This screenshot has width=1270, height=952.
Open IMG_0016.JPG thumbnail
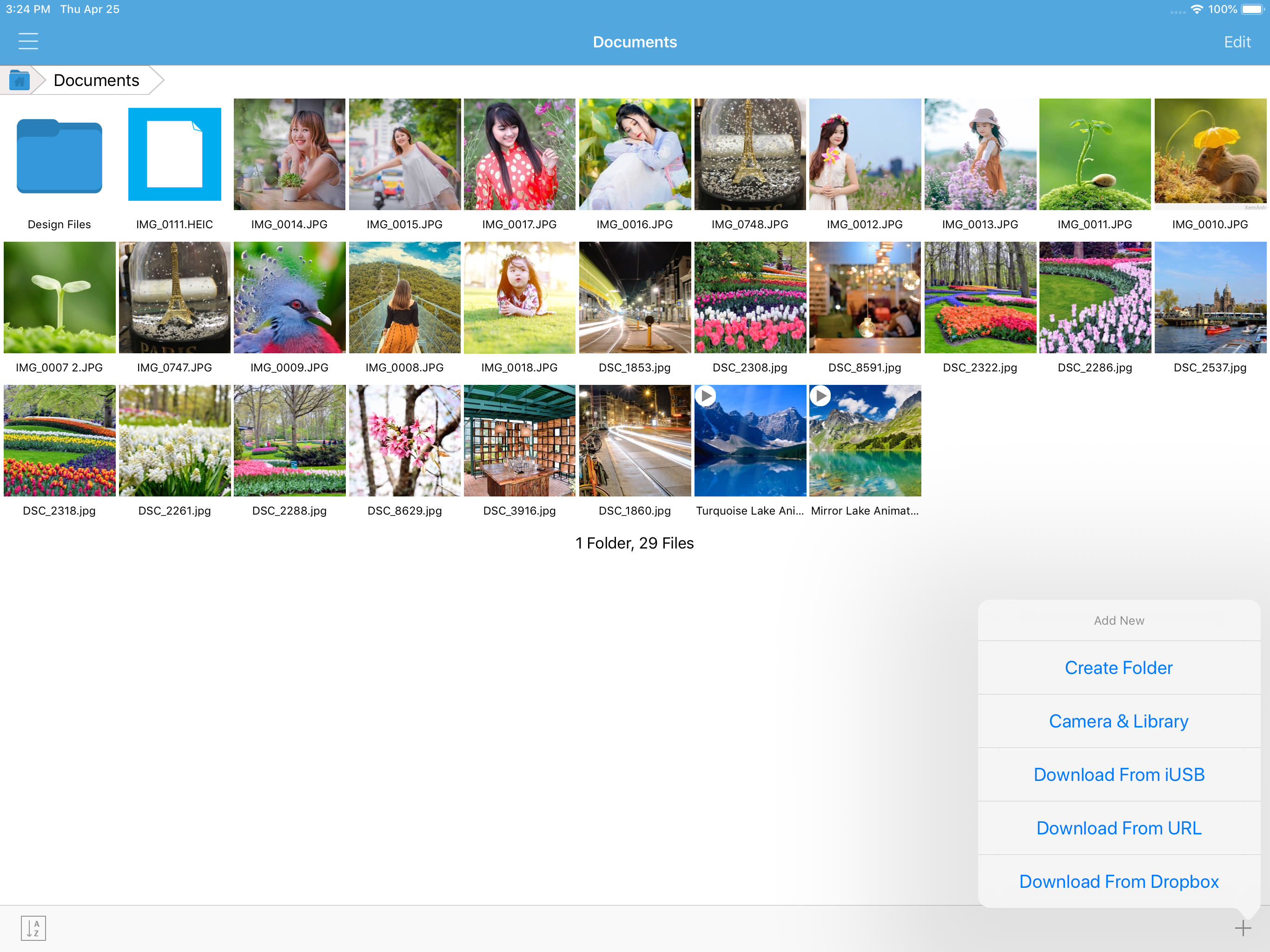coord(635,154)
